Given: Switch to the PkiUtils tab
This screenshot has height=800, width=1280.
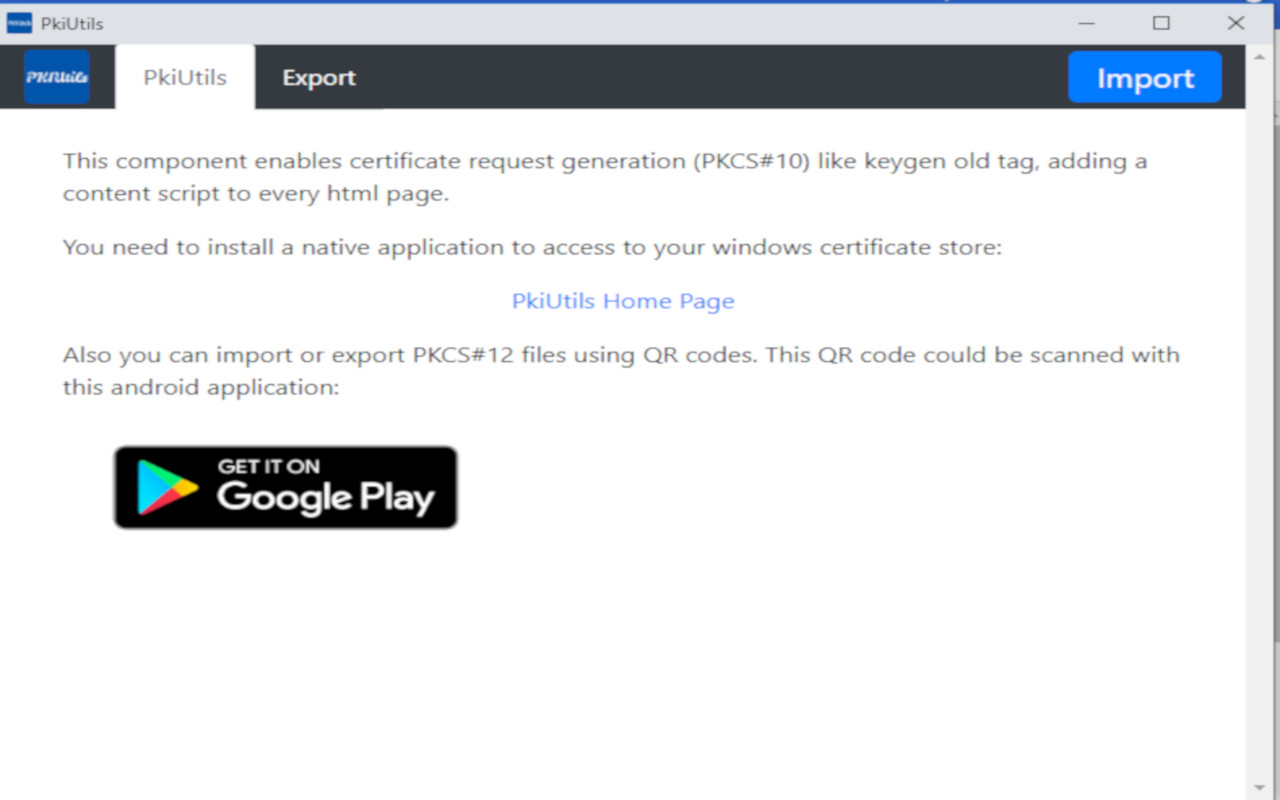Looking at the screenshot, I should (185, 77).
